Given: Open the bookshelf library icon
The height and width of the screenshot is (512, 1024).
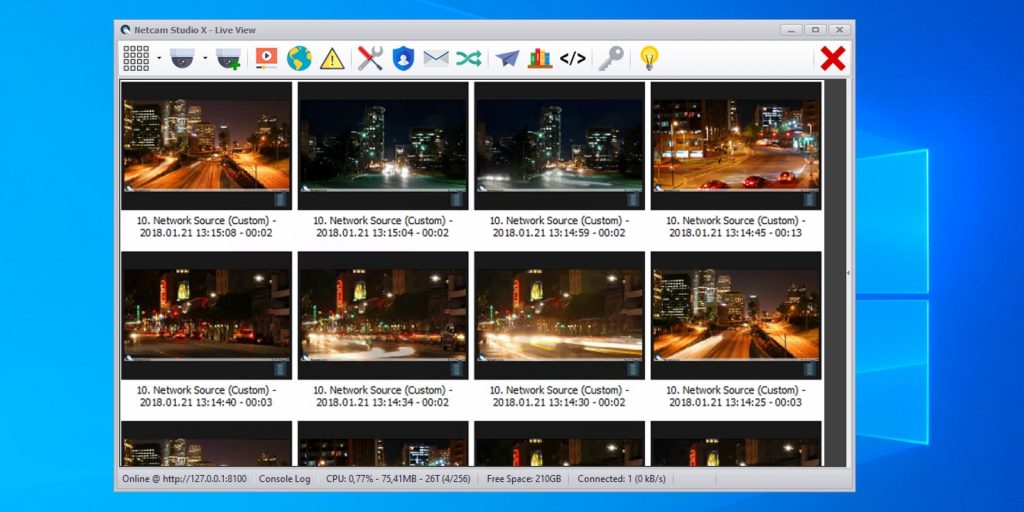Looking at the screenshot, I should tap(540, 59).
